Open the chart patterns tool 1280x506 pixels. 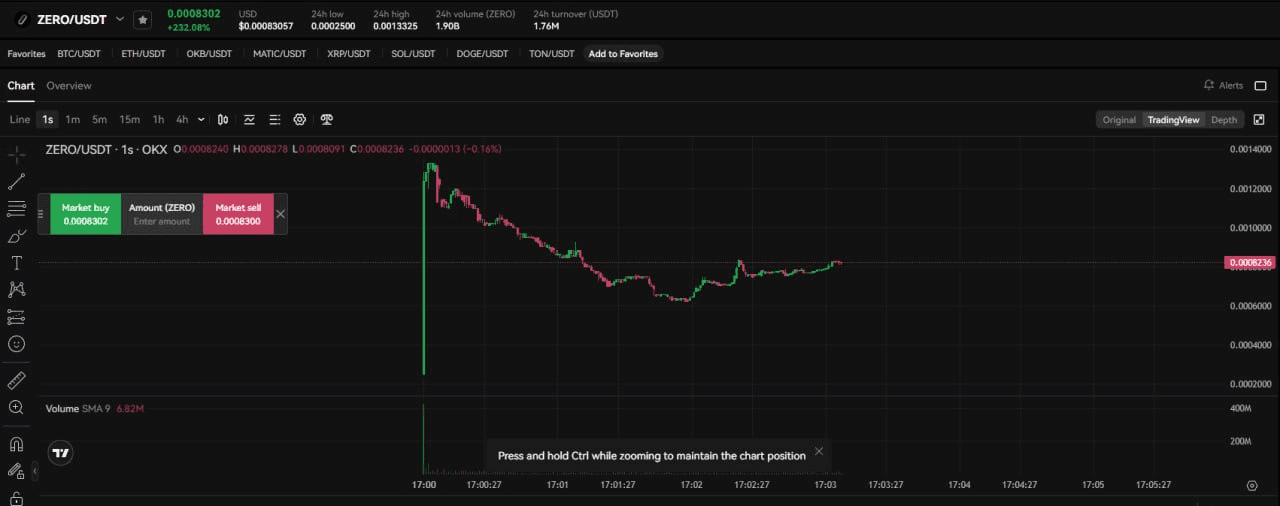[x=16, y=289]
